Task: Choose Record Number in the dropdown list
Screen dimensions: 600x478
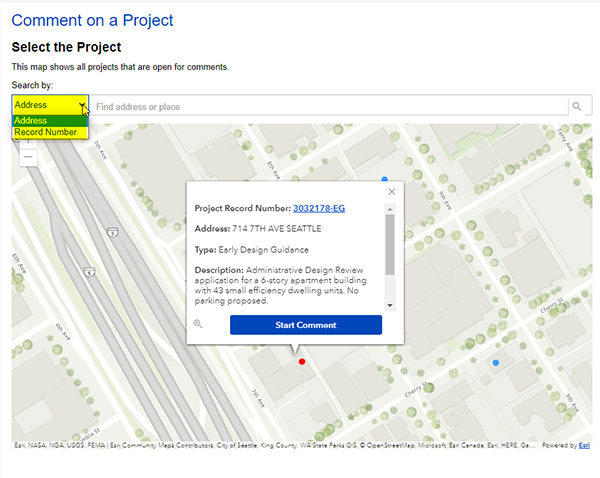Action: pyautogui.click(x=50, y=132)
